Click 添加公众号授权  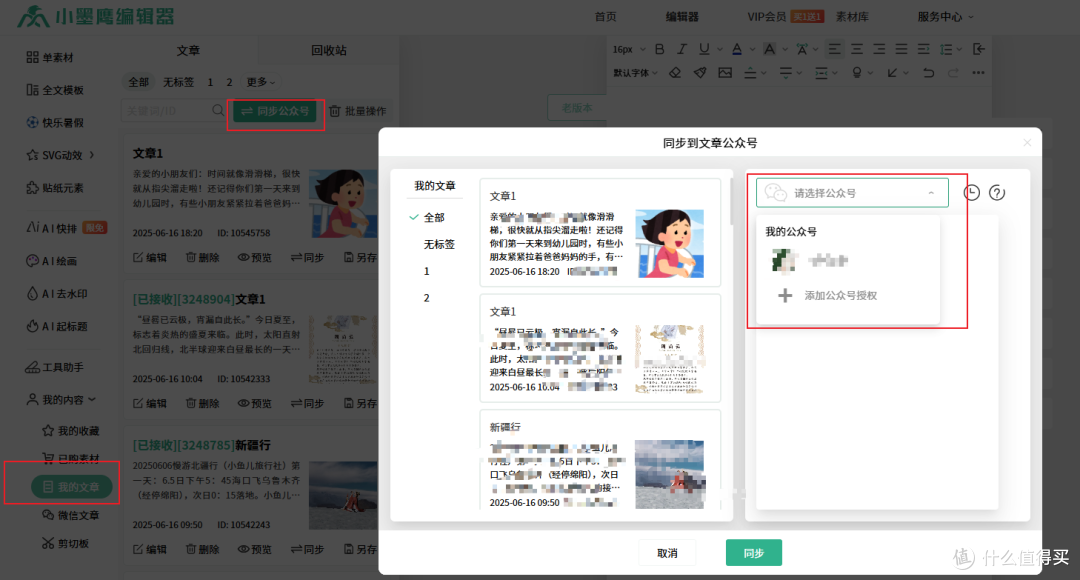click(827, 296)
